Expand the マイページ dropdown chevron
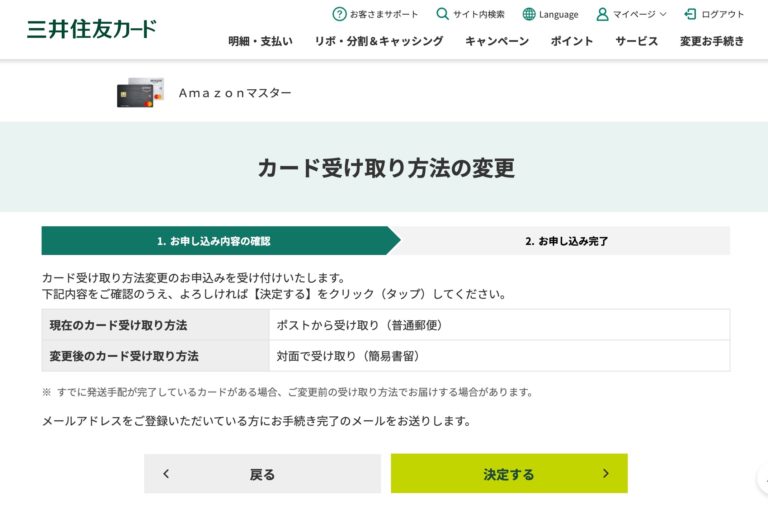768x511 pixels. point(663,15)
